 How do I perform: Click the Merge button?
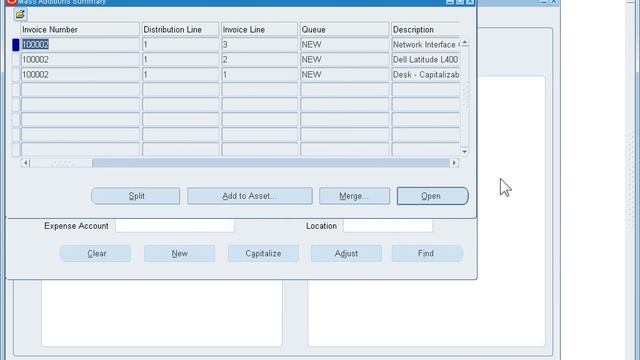[354, 196]
